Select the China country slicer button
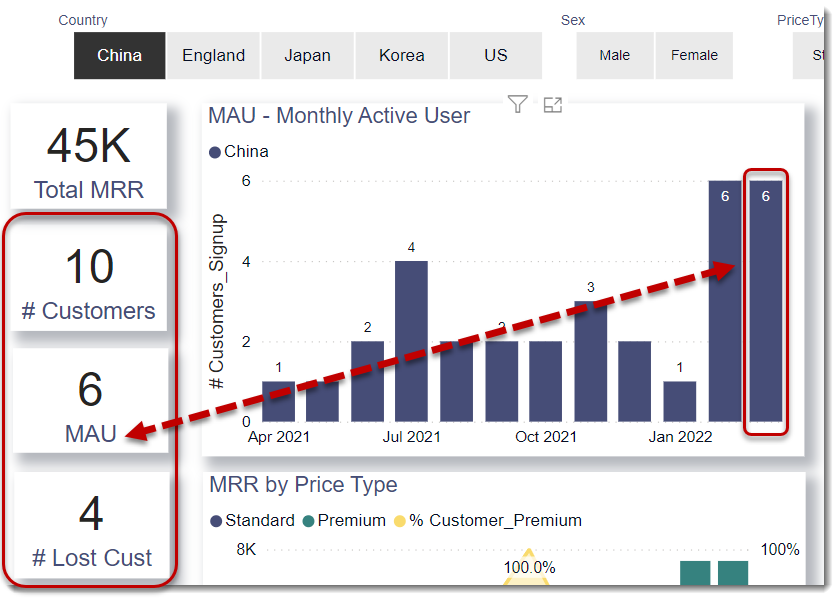Viewport: 839px width, 600px height. (119, 55)
